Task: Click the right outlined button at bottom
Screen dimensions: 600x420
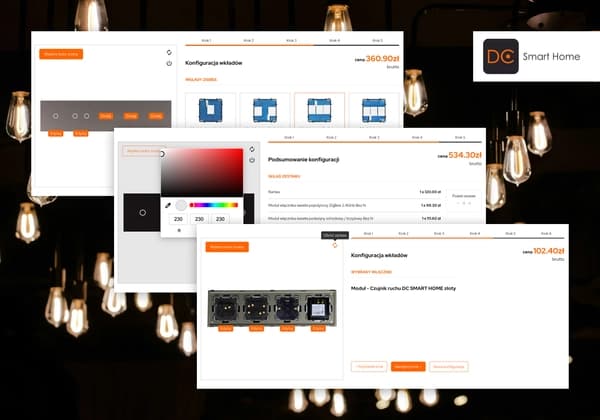Action: coord(449,367)
